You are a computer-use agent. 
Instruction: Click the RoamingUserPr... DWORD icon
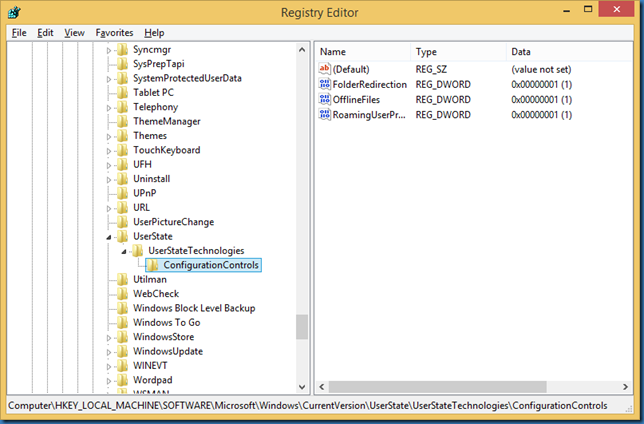point(324,115)
